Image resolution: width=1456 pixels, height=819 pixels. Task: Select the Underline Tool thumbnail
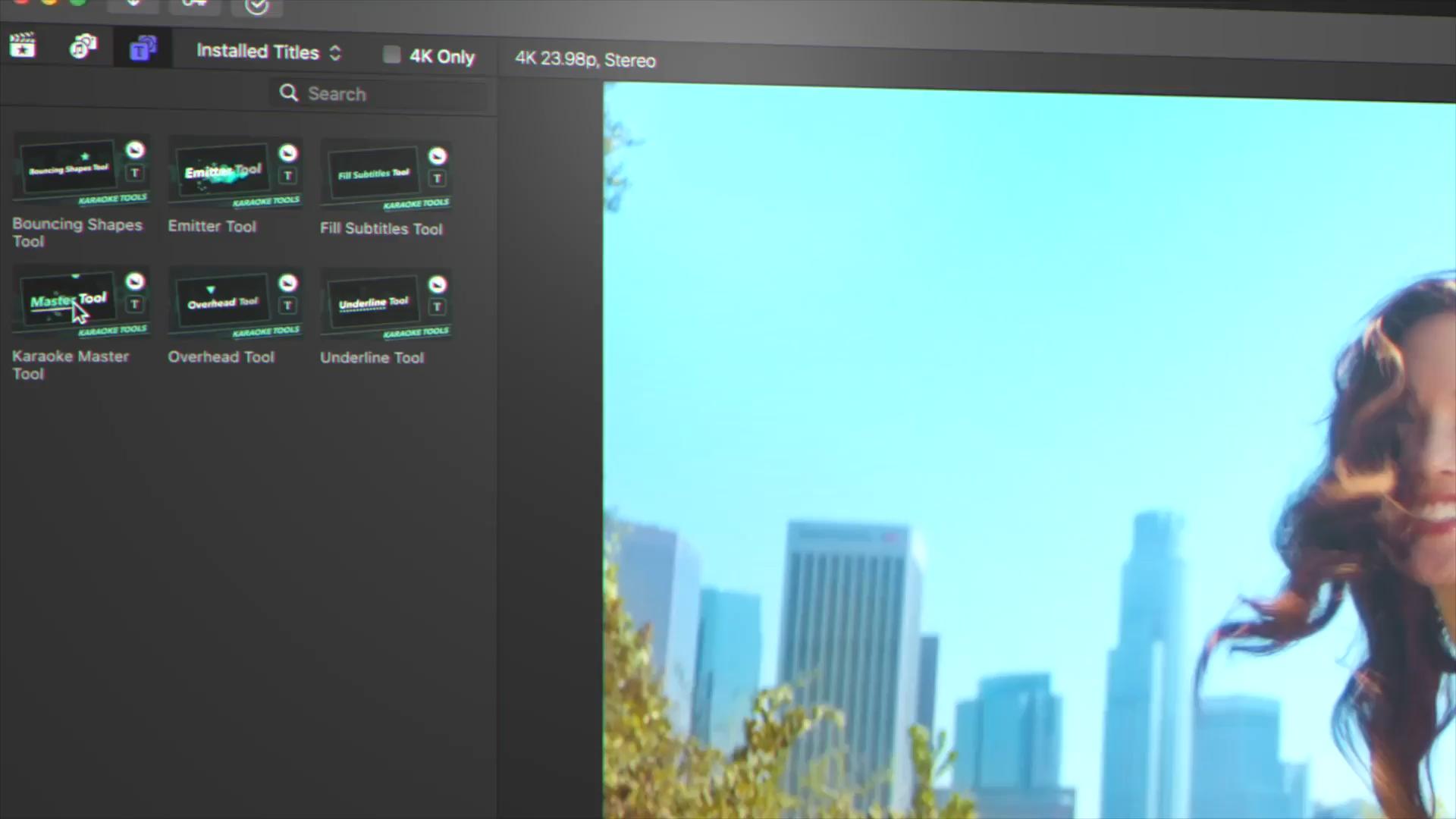[x=386, y=305]
